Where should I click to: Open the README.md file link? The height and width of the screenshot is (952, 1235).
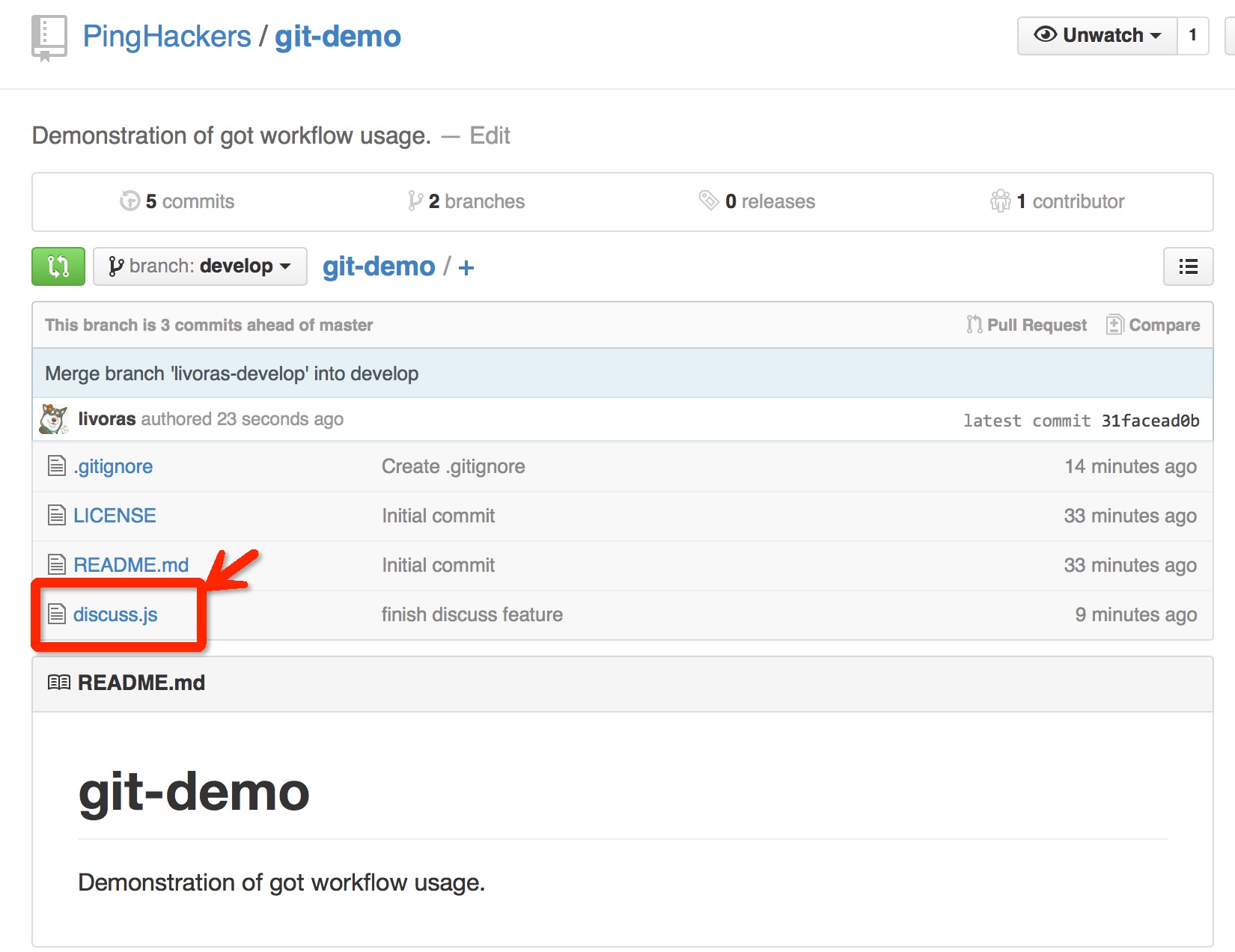coord(131,565)
